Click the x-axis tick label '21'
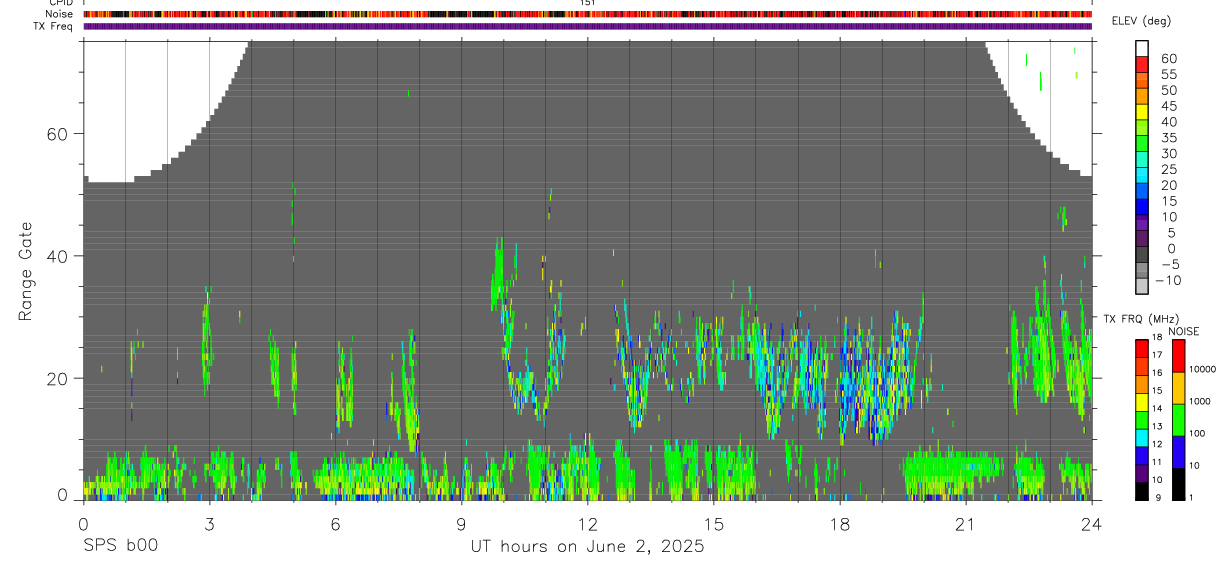1228x567 pixels. coord(966,524)
